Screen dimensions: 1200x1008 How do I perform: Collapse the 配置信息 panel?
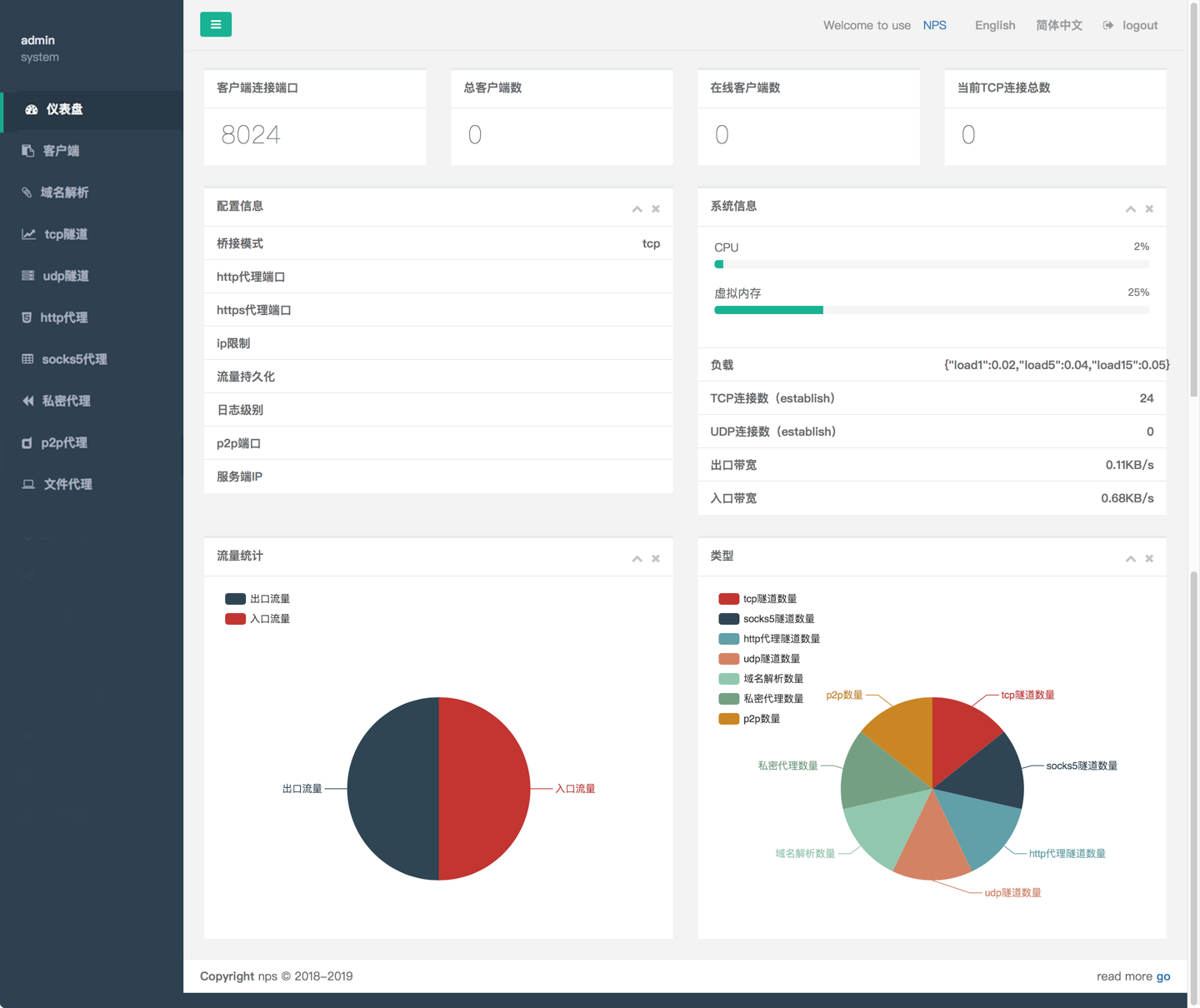coord(637,209)
